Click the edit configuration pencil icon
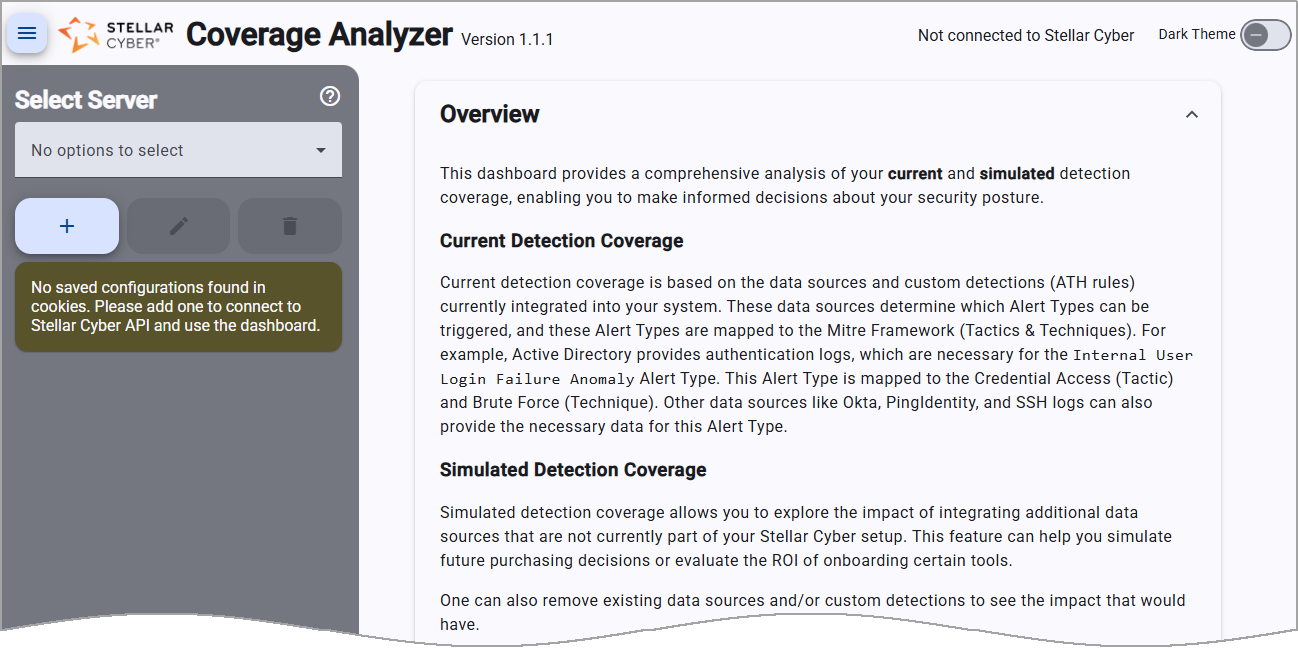 [178, 225]
